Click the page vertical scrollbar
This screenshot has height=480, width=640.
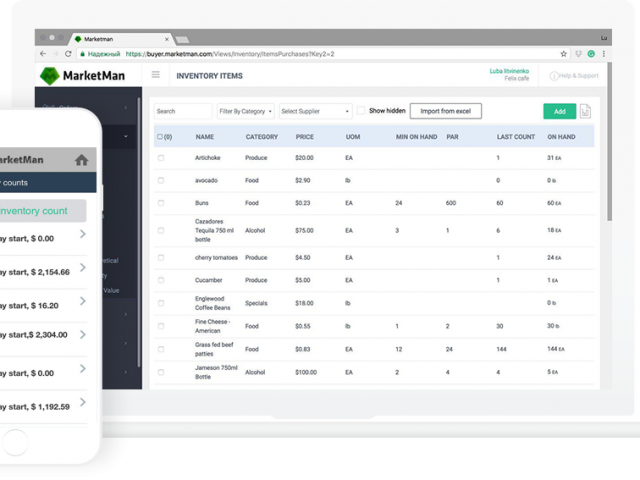coord(609,142)
